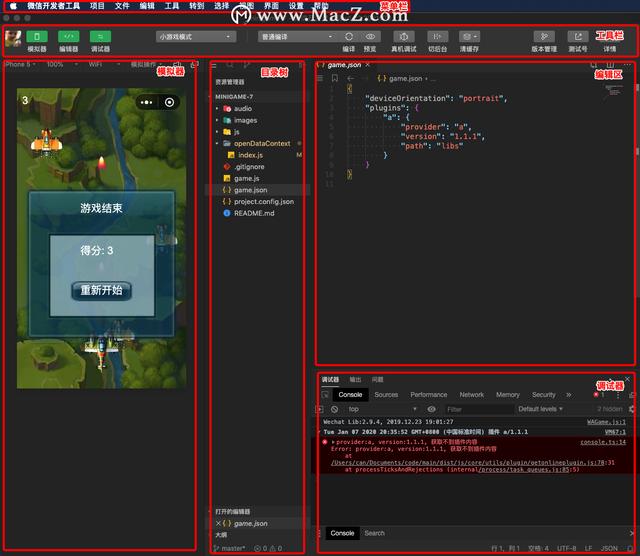Open console settings gear icon

632,409
